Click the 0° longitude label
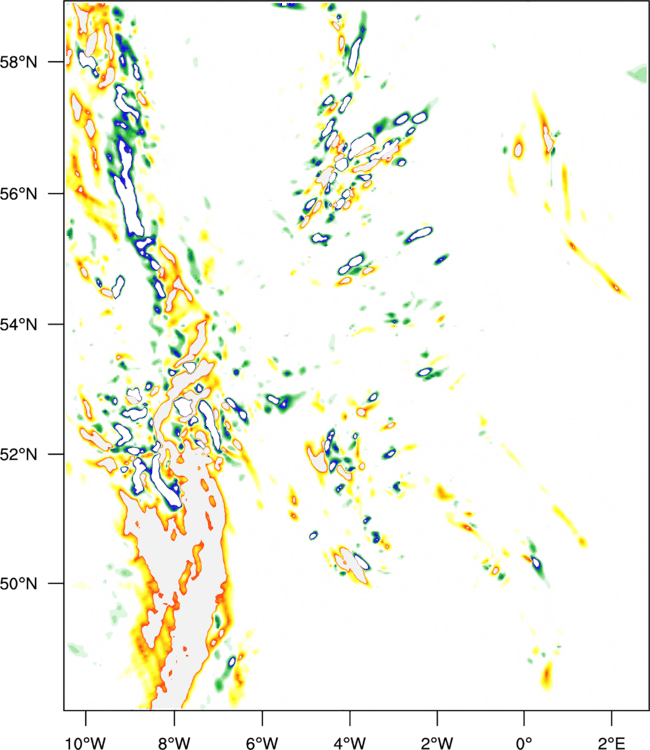 coord(524,743)
